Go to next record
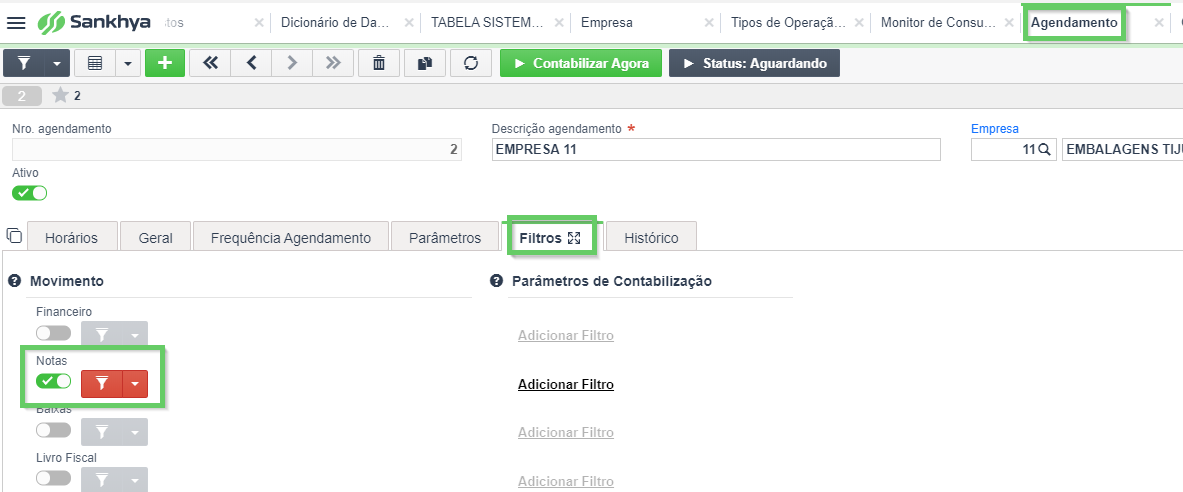This screenshot has width=1183, height=492. point(292,63)
